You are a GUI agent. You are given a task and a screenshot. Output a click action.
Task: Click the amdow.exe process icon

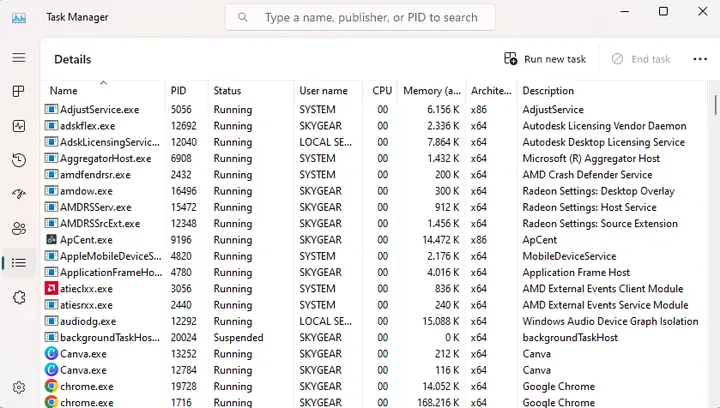51,191
